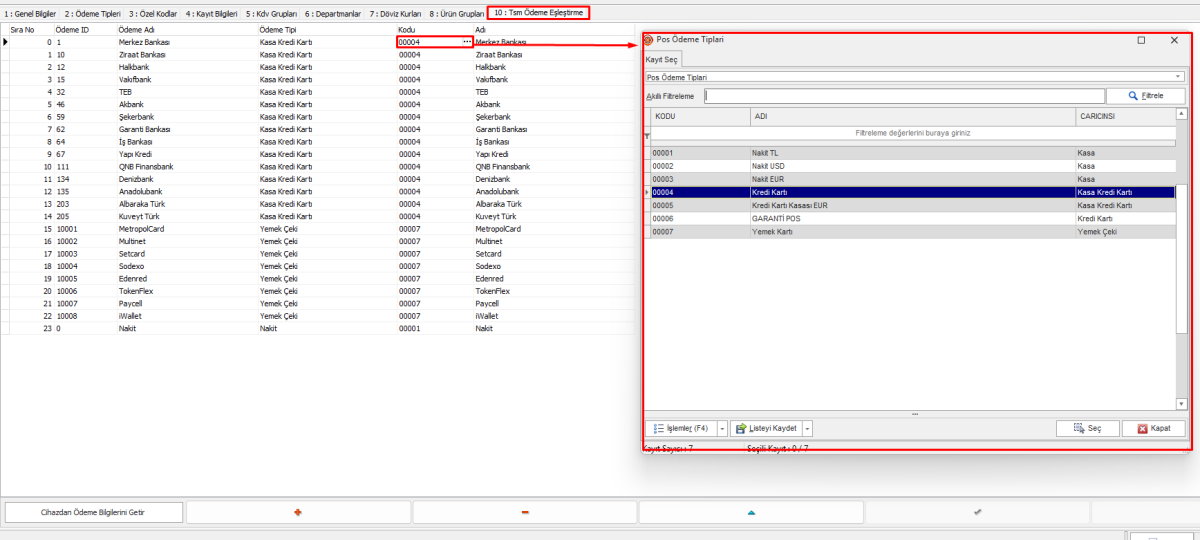1200x540 pixels.
Task: Click Cihazdan Ödeme Bilgilerini Getir button
Action: [94, 512]
